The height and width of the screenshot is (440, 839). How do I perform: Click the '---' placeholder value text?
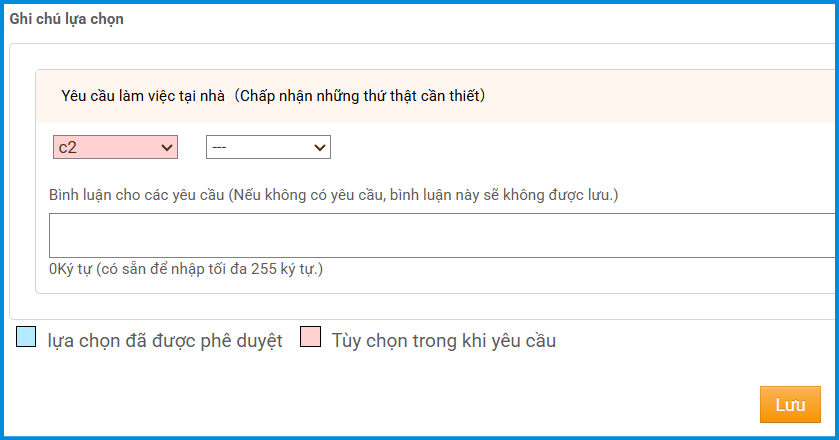point(219,147)
